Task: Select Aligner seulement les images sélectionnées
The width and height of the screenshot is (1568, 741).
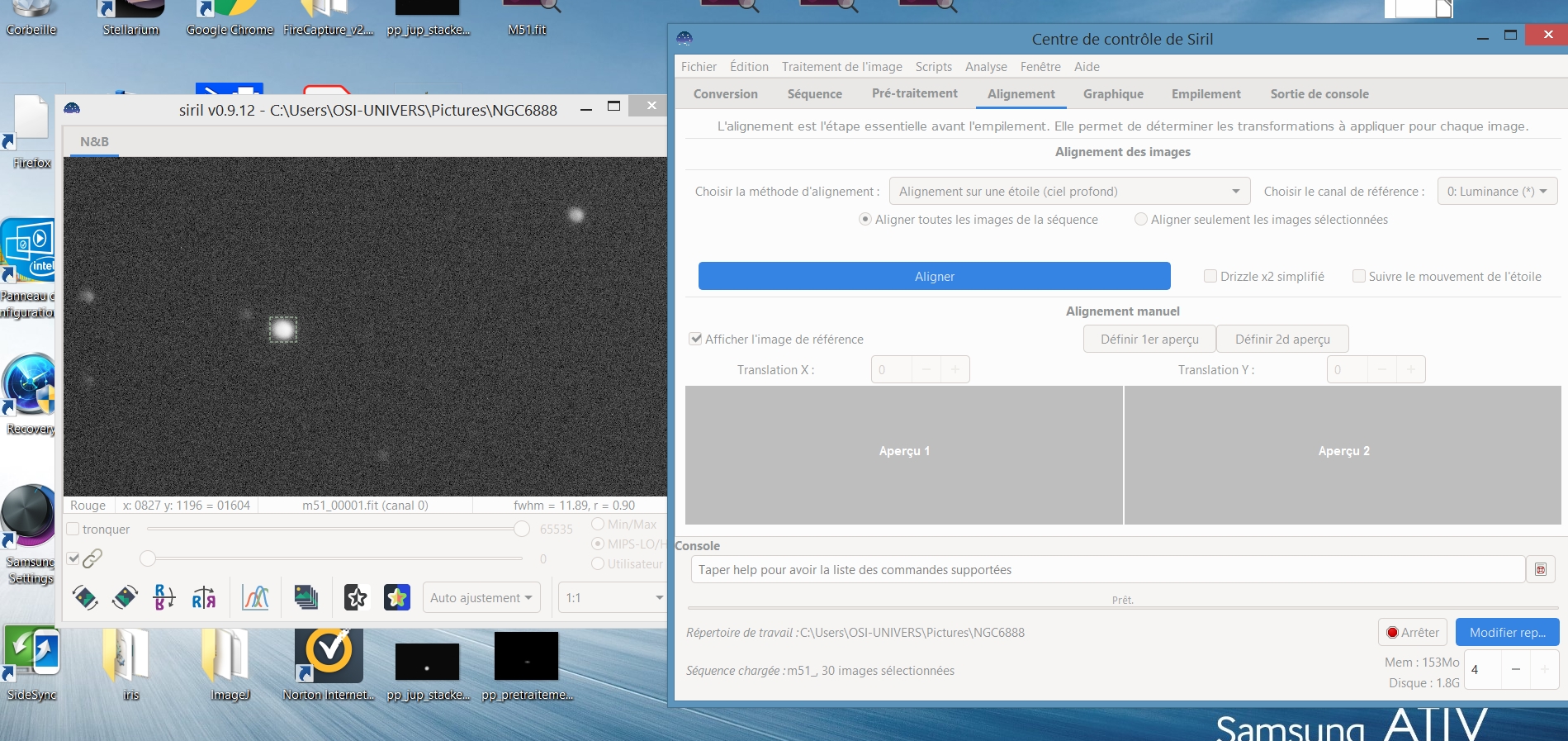Action: (1141, 219)
